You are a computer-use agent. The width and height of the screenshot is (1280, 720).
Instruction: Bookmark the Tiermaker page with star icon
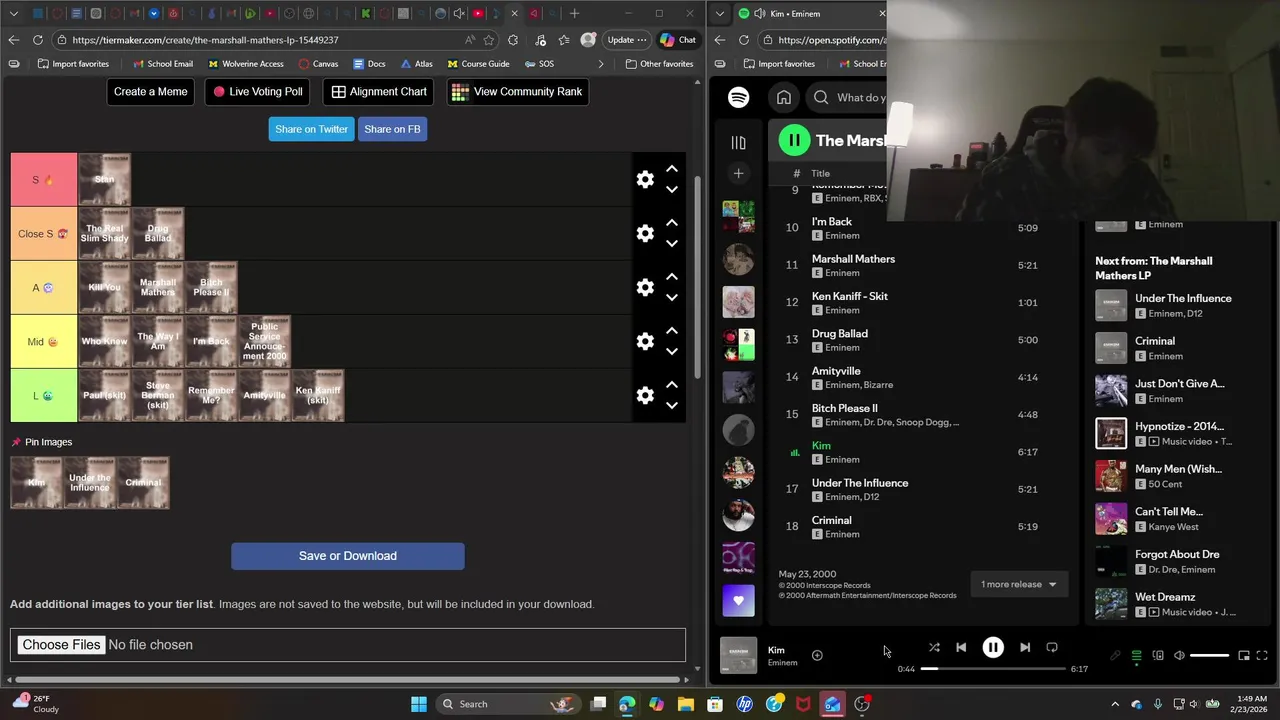pos(489,40)
